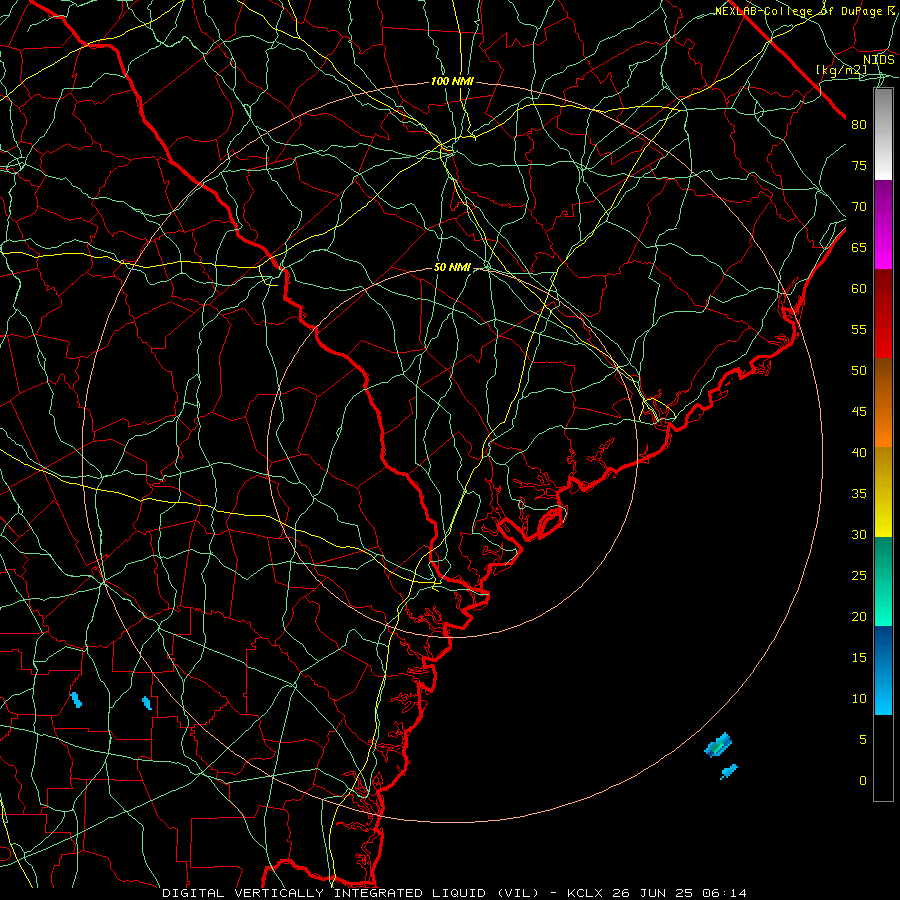Viewport: 900px width, 900px height.
Task: Click the 75 value on the VIL scale
Action: coord(859,166)
